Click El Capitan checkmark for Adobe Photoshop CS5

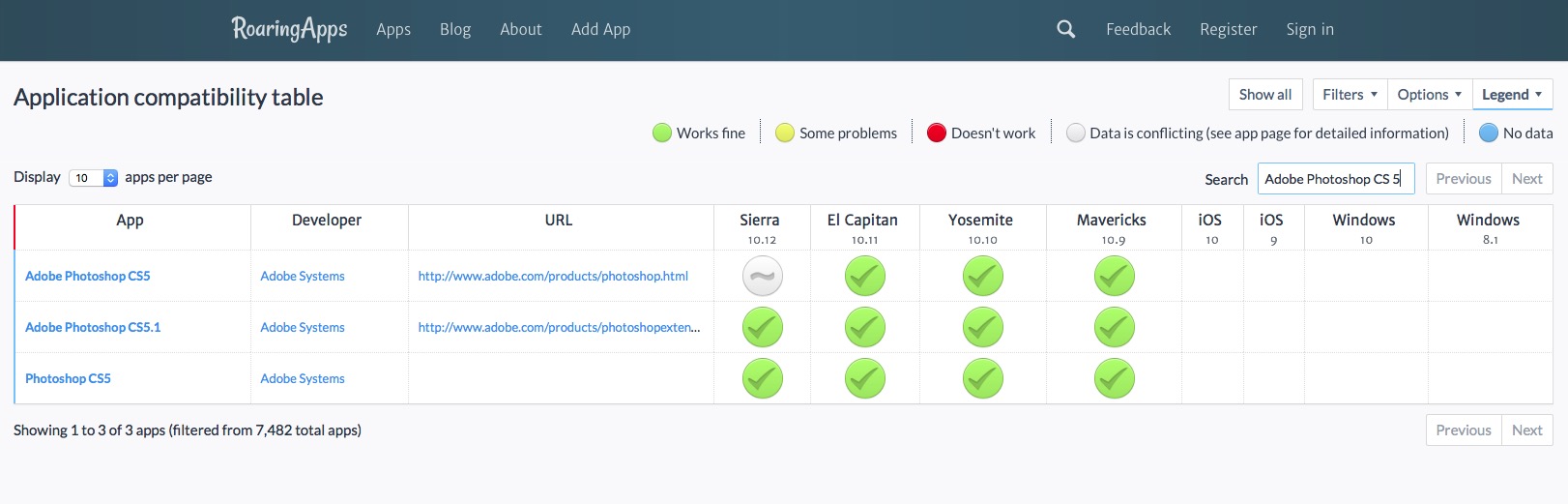coord(865,276)
